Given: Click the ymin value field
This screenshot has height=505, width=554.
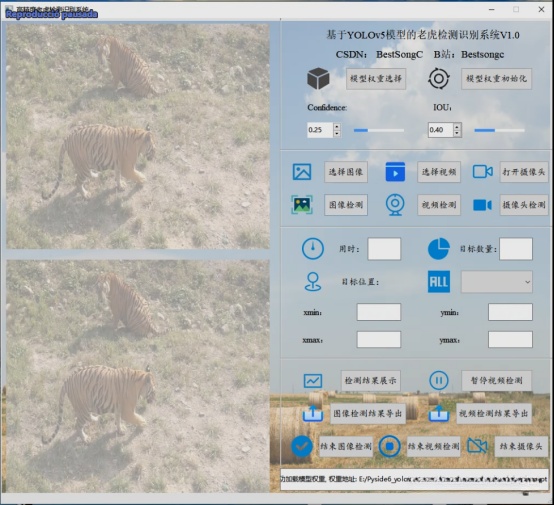Looking at the screenshot, I should [x=510, y=312].
